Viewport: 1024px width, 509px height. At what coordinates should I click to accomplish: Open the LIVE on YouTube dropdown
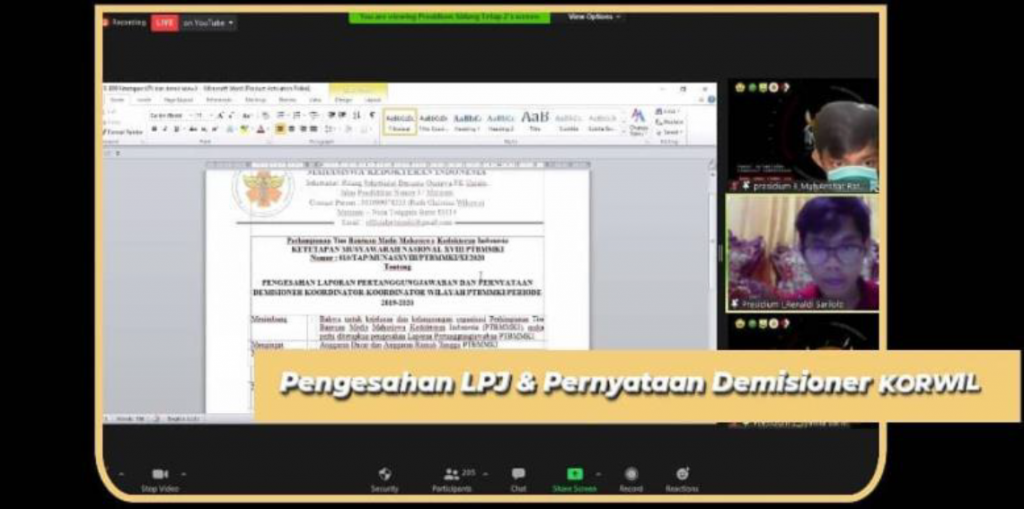coord(208,23)
